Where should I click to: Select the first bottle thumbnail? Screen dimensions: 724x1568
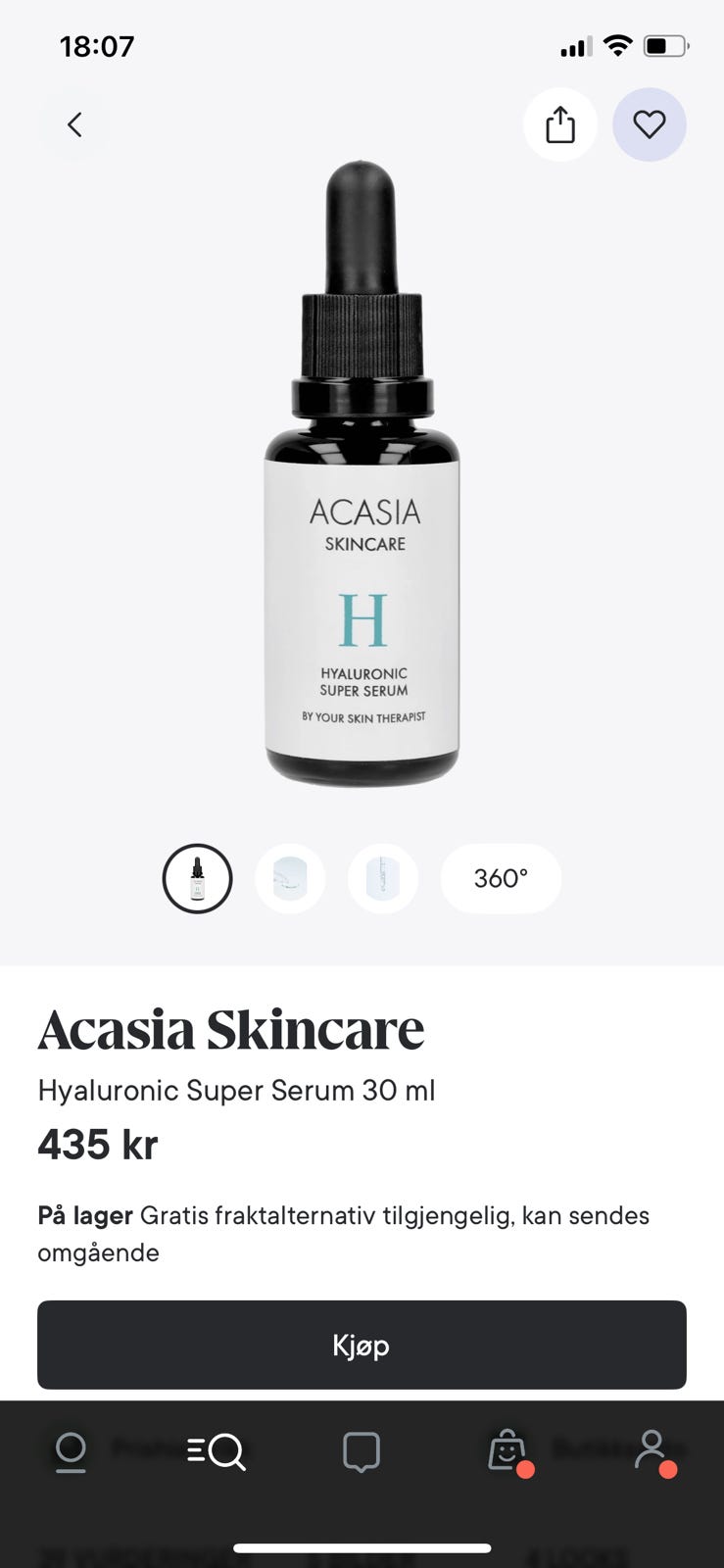(x=197, y=879)
